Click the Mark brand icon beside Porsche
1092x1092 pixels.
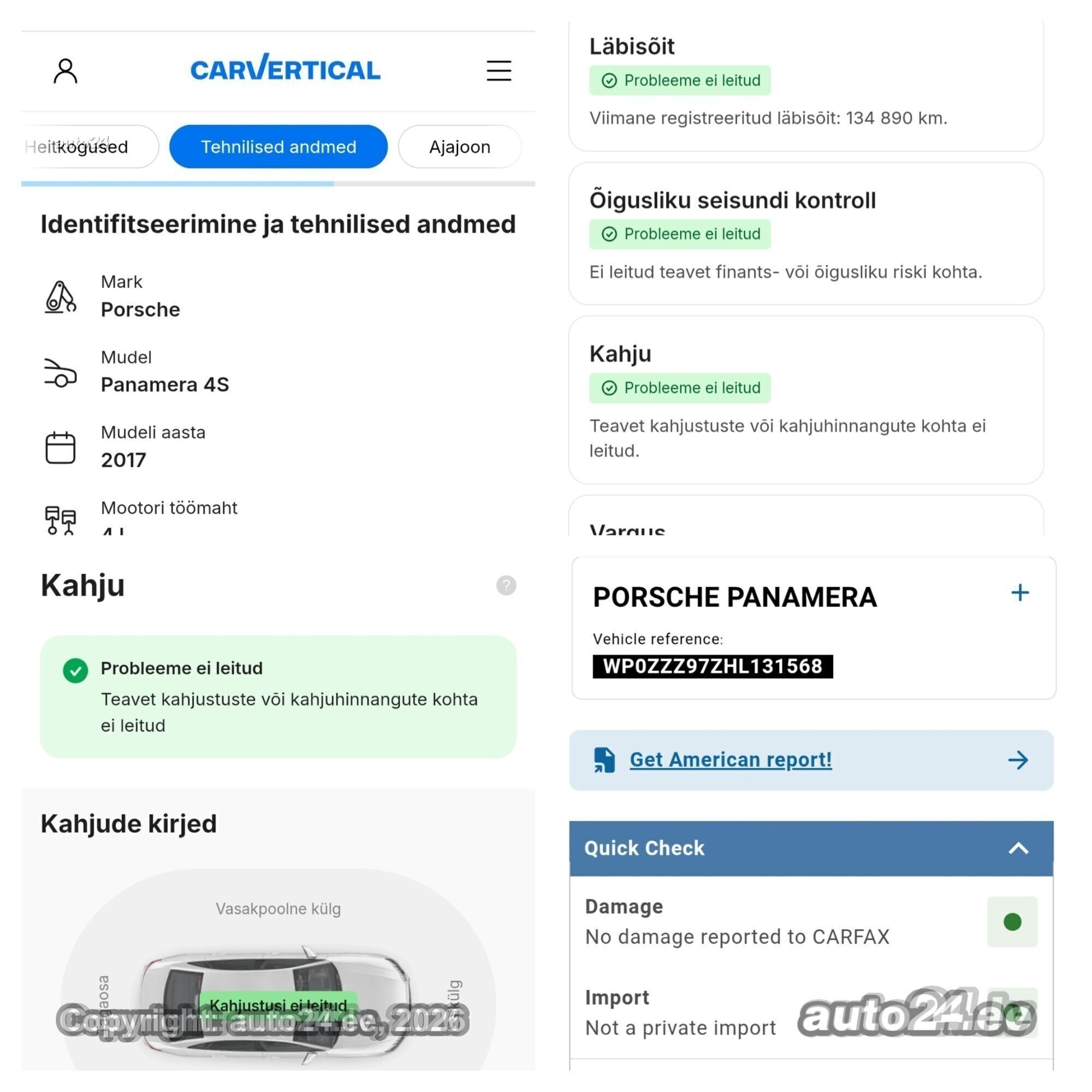pyautogui.click(x=60, y=296)
